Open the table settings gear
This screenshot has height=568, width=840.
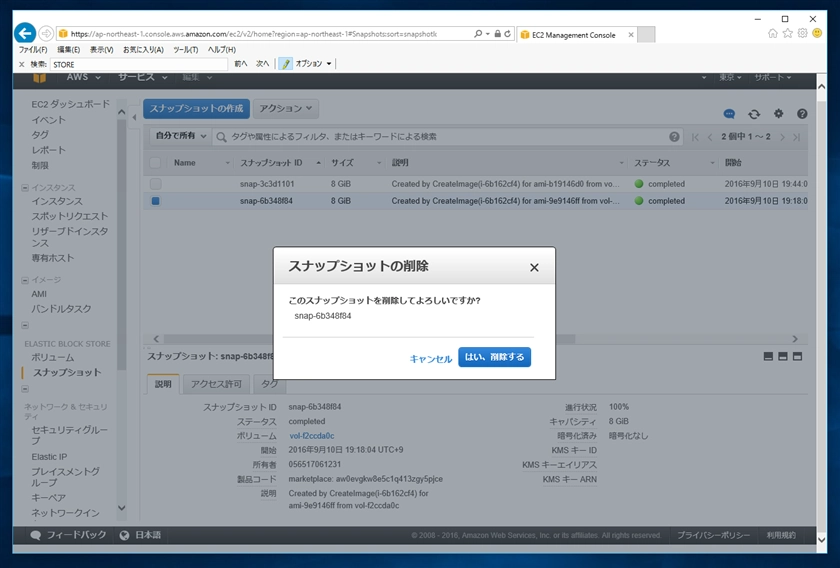[x=778, y=113]
